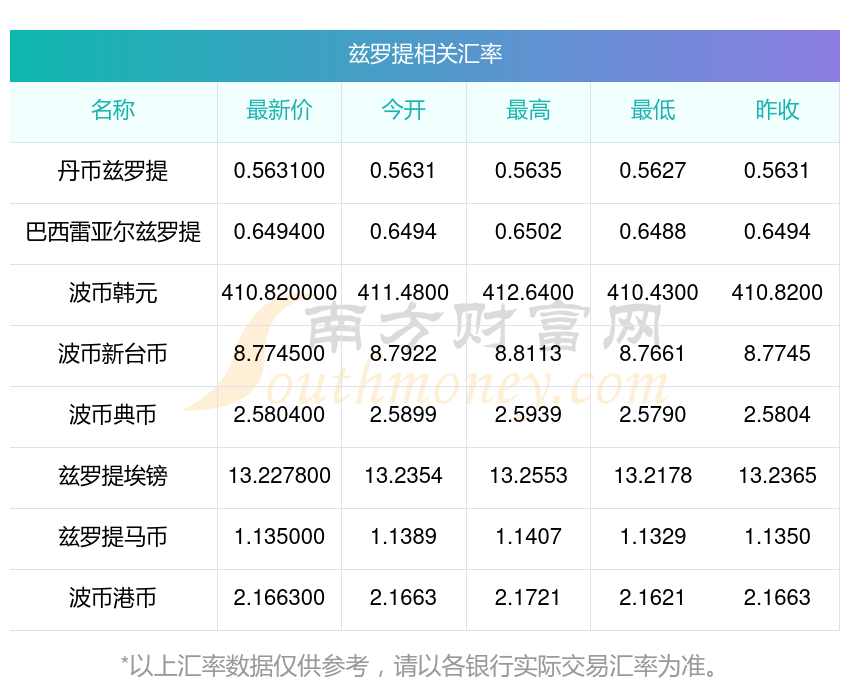Select the 兹罗提马币 row name
Viewport: 850px width, 697px height.
113,537
